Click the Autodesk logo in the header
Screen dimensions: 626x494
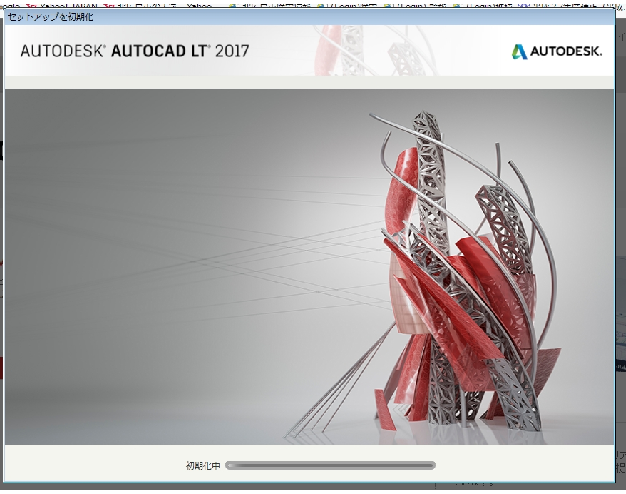coord(557,52)
